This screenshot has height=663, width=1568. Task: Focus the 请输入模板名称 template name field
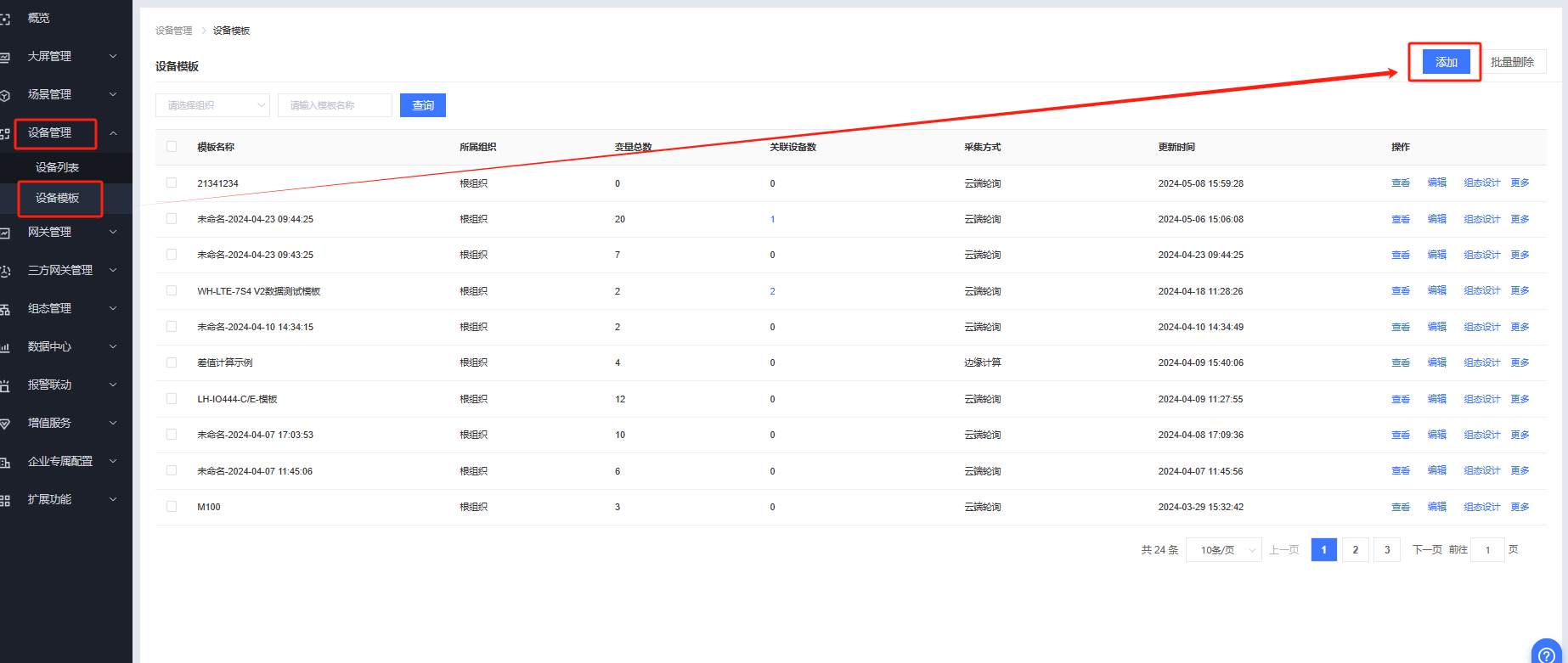tap(335, 105)
